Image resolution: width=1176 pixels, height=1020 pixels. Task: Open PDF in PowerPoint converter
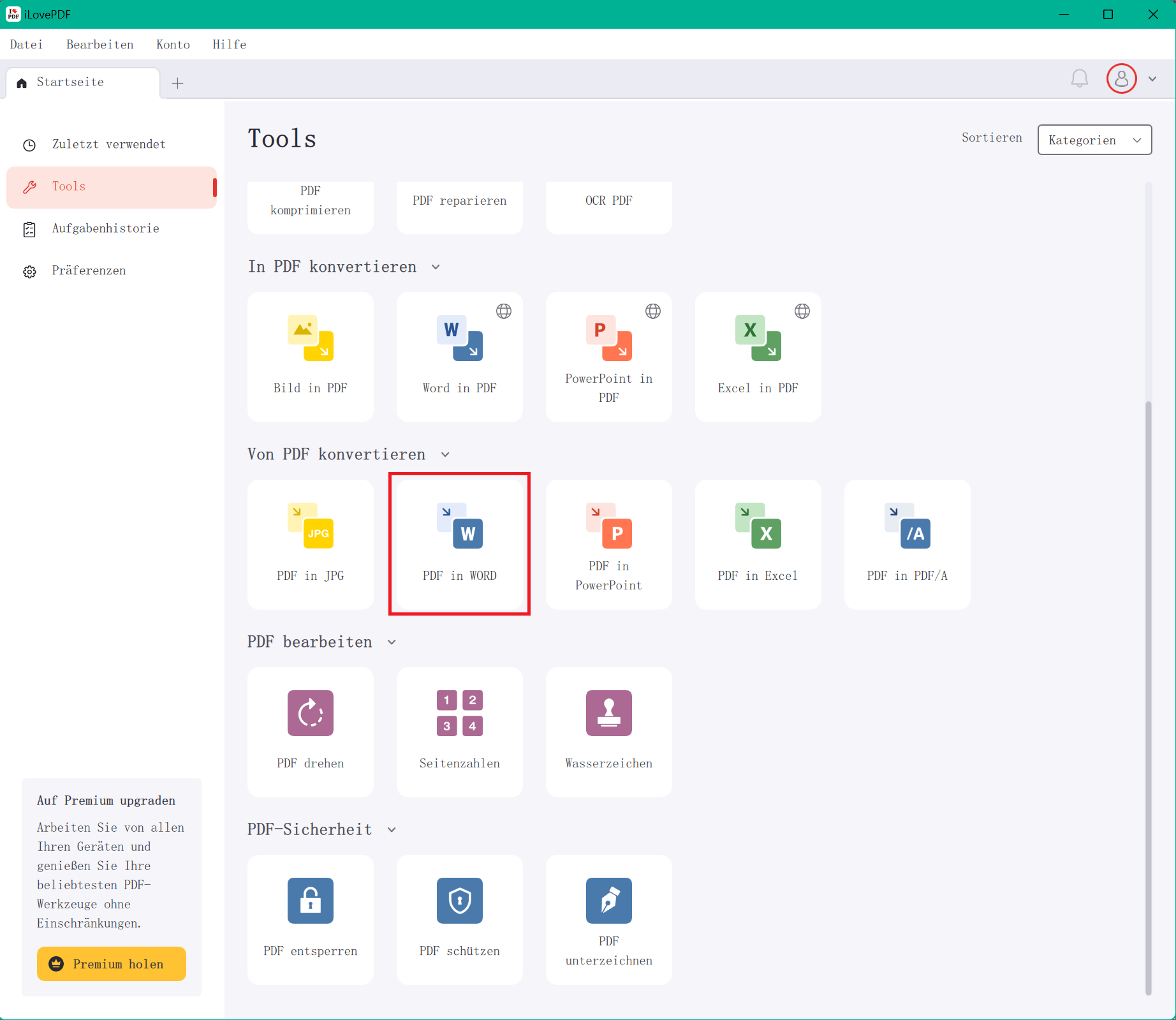[609, 544]
